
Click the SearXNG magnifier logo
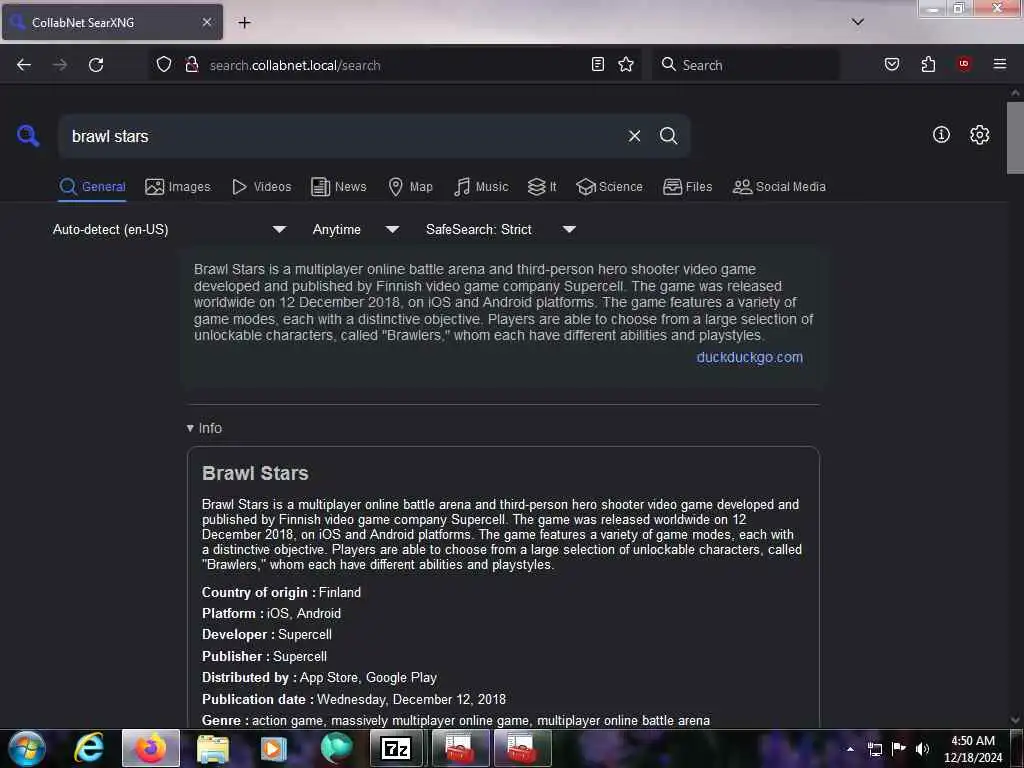coord(28,136)
